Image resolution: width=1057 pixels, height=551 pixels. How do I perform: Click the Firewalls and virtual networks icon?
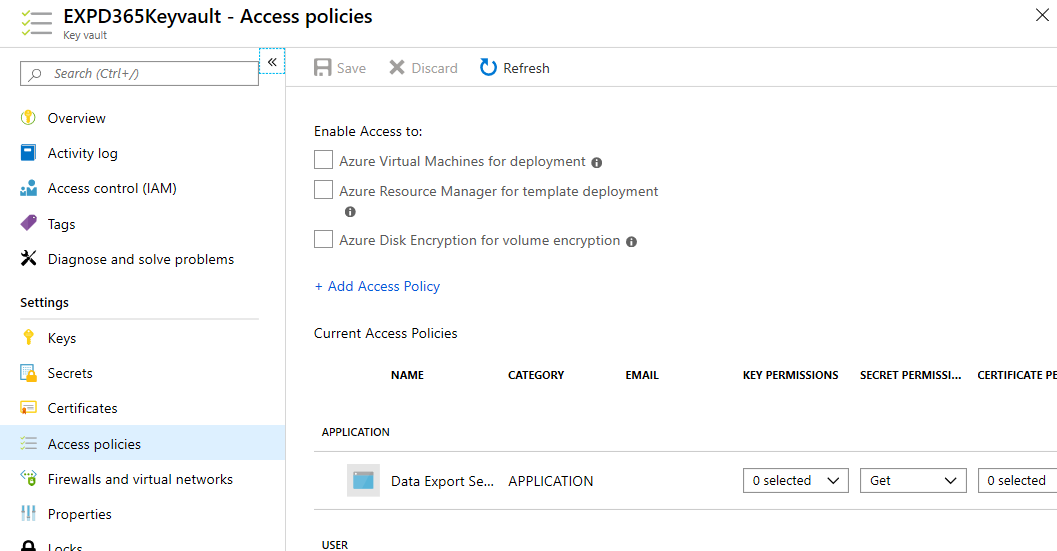pyautogui.click(x=28, y=479)
